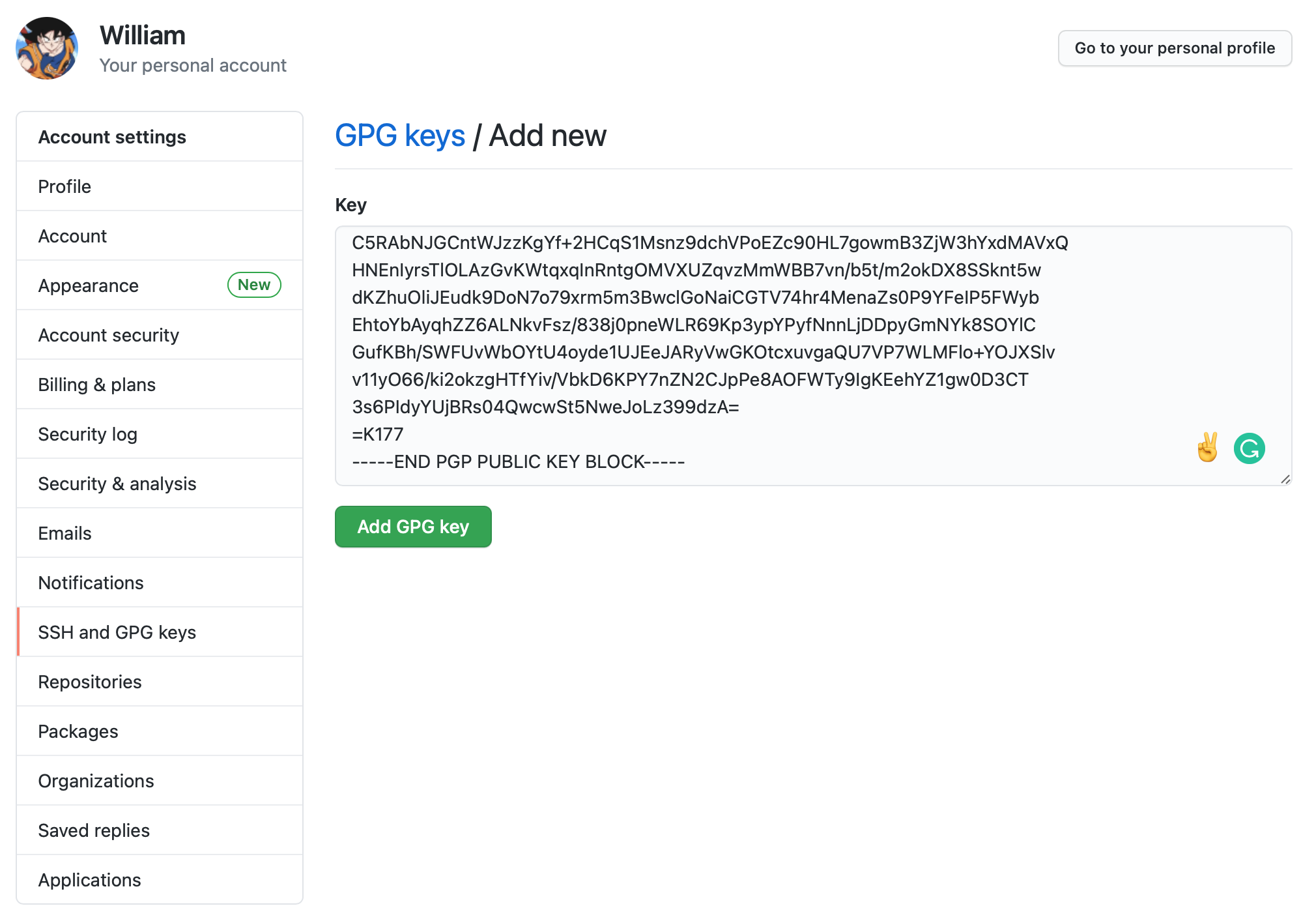1316x919 pixels.
Task: Open the Emails settings page
Action: click(64, 532)
